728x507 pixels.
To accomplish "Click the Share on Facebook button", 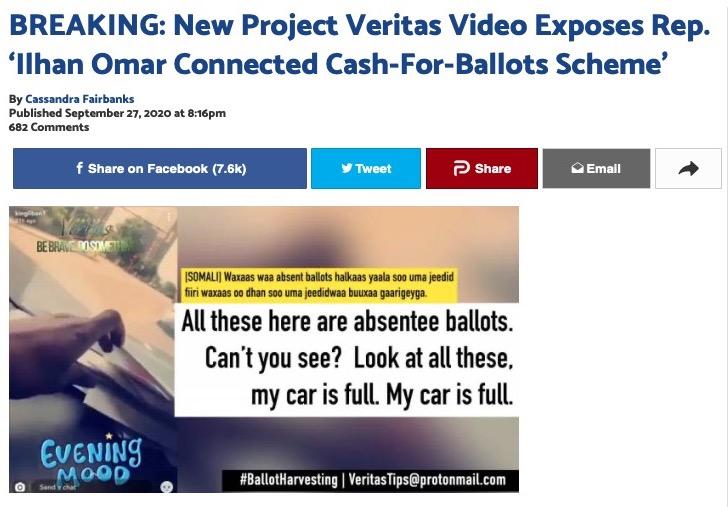I will (160, 169).
